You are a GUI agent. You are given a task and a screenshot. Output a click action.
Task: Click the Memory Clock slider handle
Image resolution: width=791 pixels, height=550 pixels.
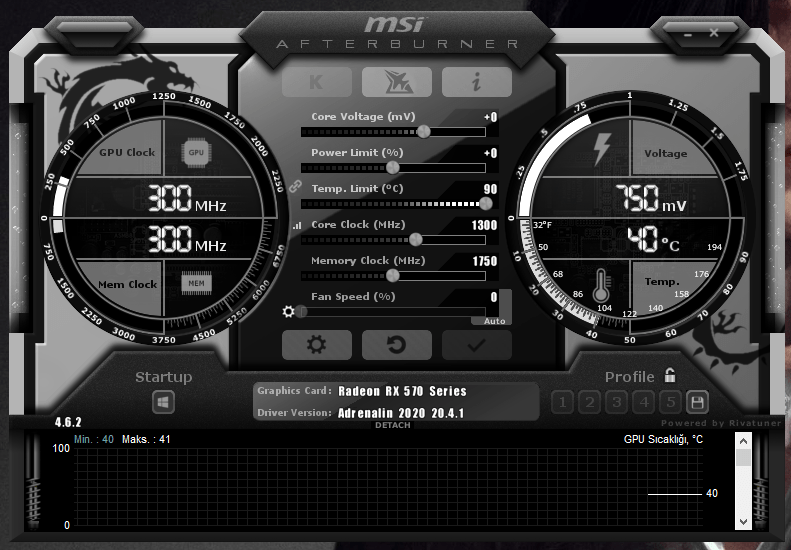point(392,276)
